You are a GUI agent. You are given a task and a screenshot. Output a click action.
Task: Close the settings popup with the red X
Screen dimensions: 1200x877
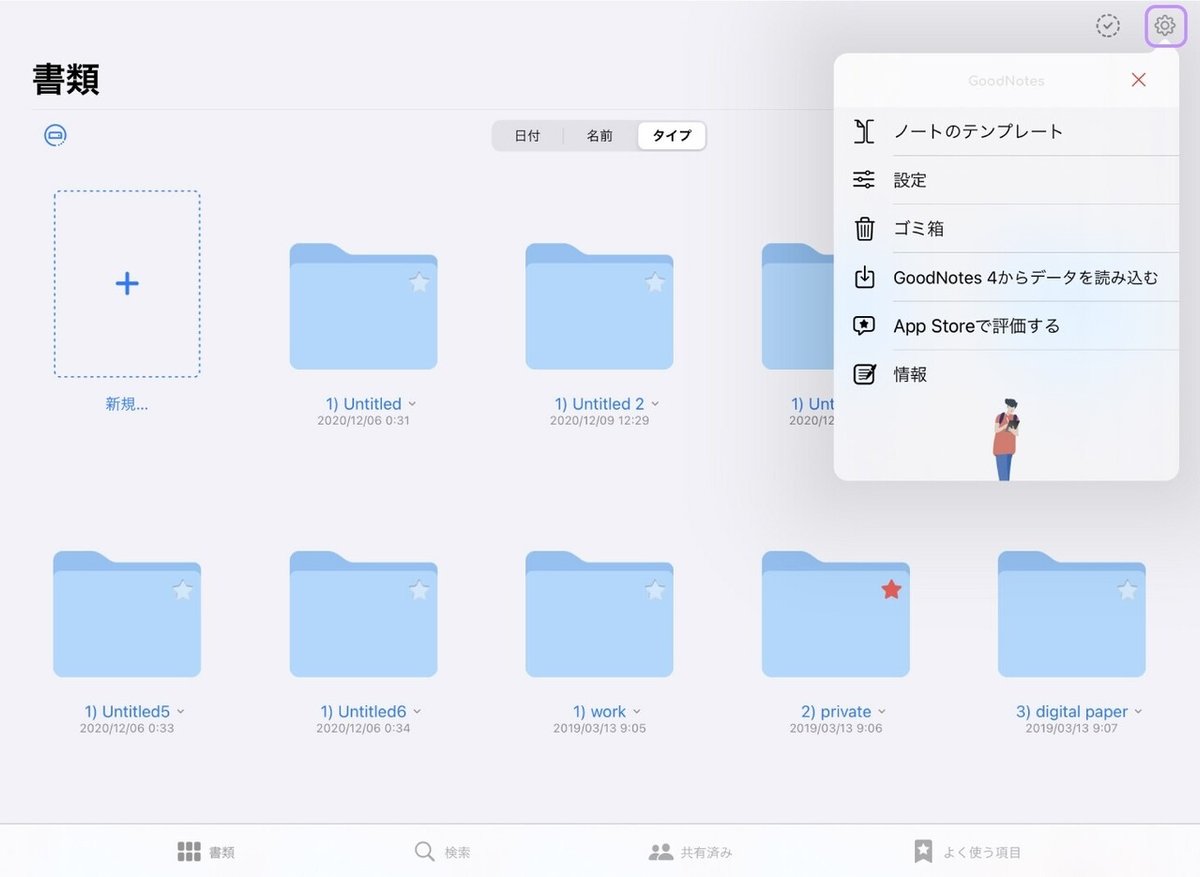pos(1138,80)
